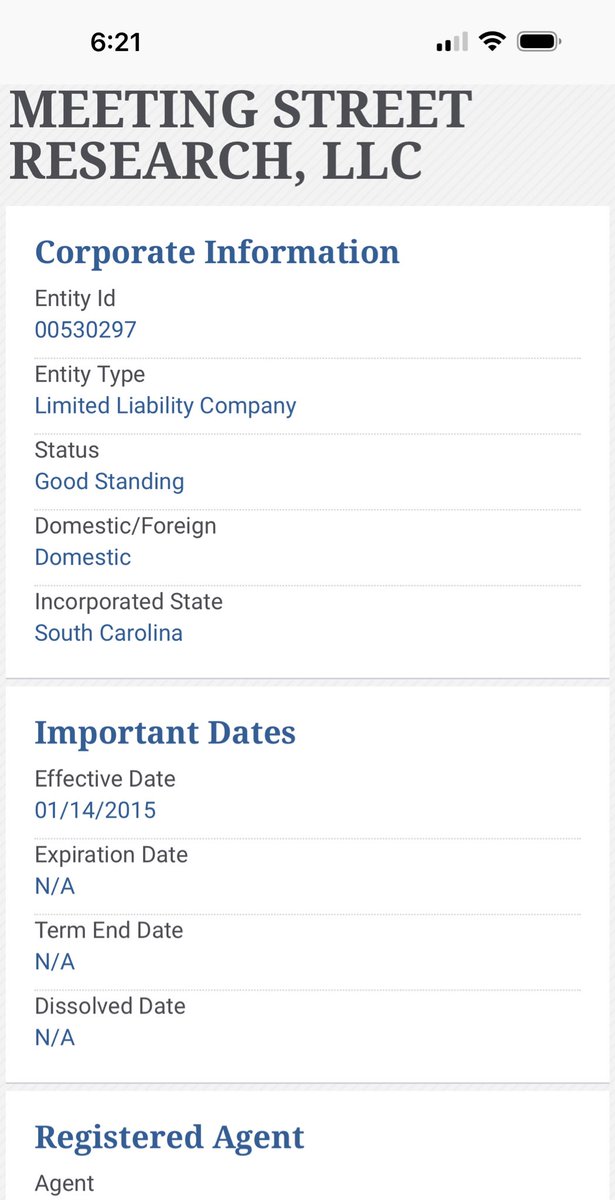
Task: Click entity ID 00530297
Action: tap(86, 330)
